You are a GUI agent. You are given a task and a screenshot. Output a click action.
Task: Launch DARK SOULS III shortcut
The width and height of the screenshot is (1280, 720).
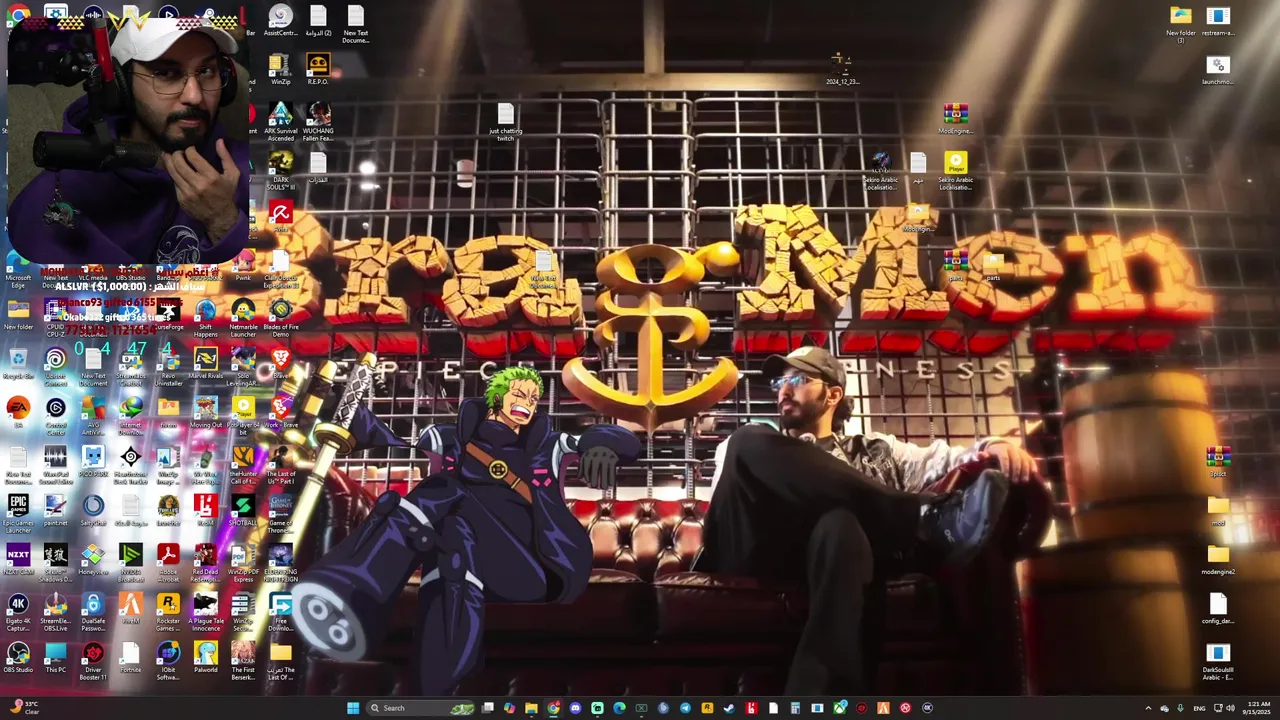[281, 170]
